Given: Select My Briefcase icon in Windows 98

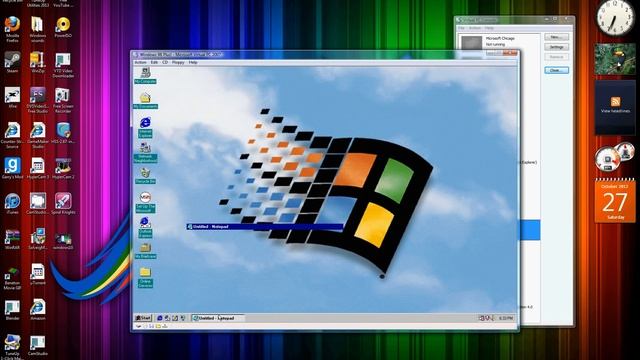Looking at the screenshot, I should (x=145, y=251).
